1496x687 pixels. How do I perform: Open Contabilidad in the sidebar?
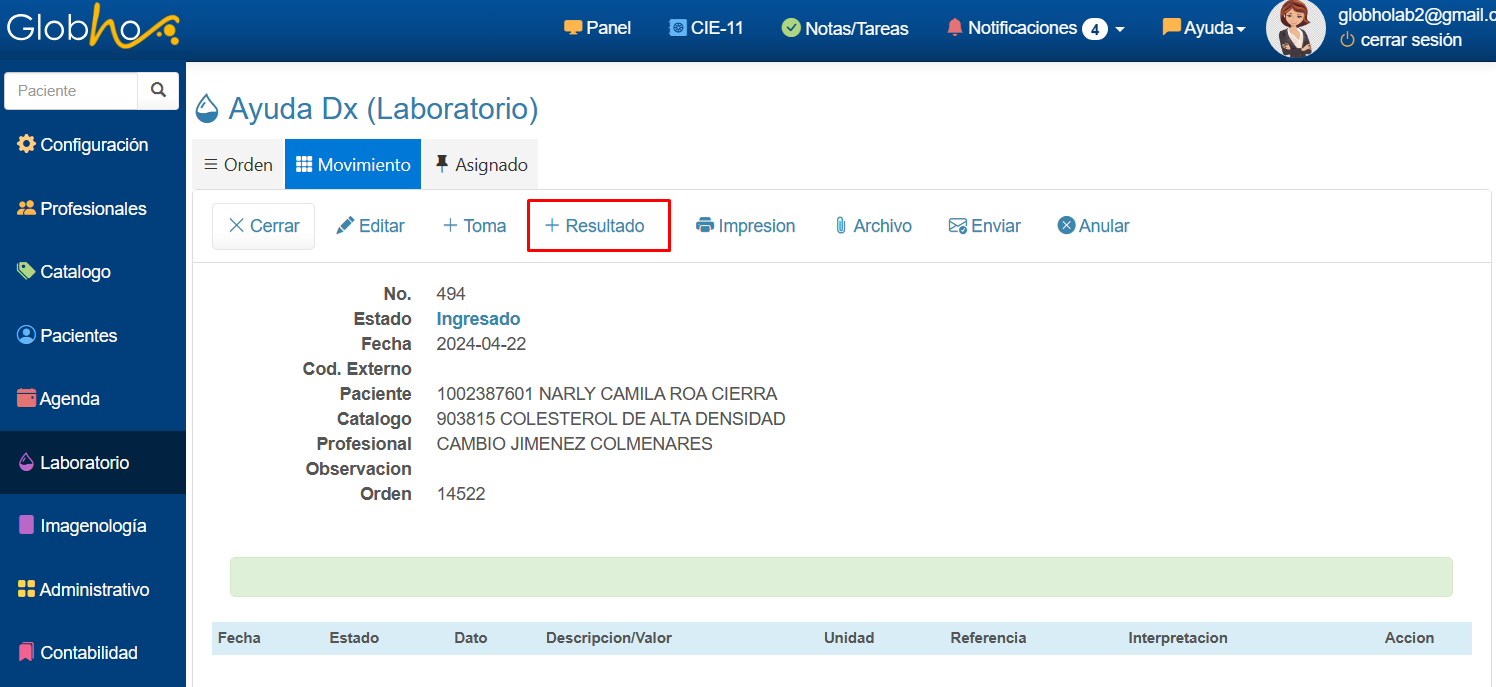(77, 653)
